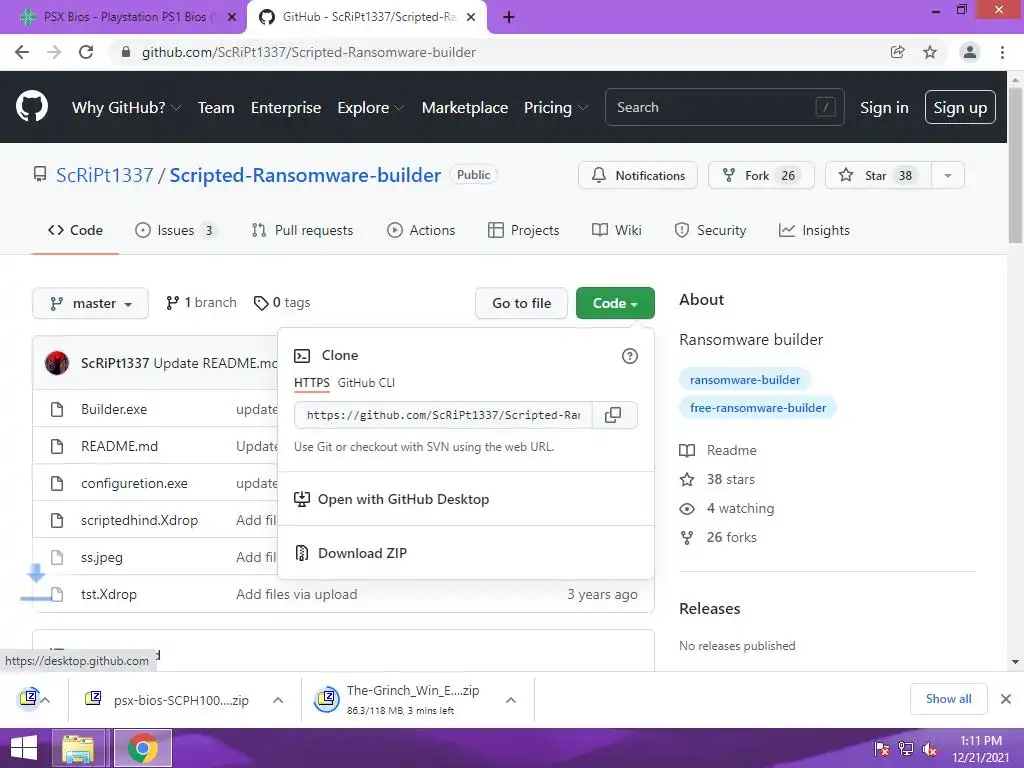Copy the clone URL with clipboard icon

(613, 415)
